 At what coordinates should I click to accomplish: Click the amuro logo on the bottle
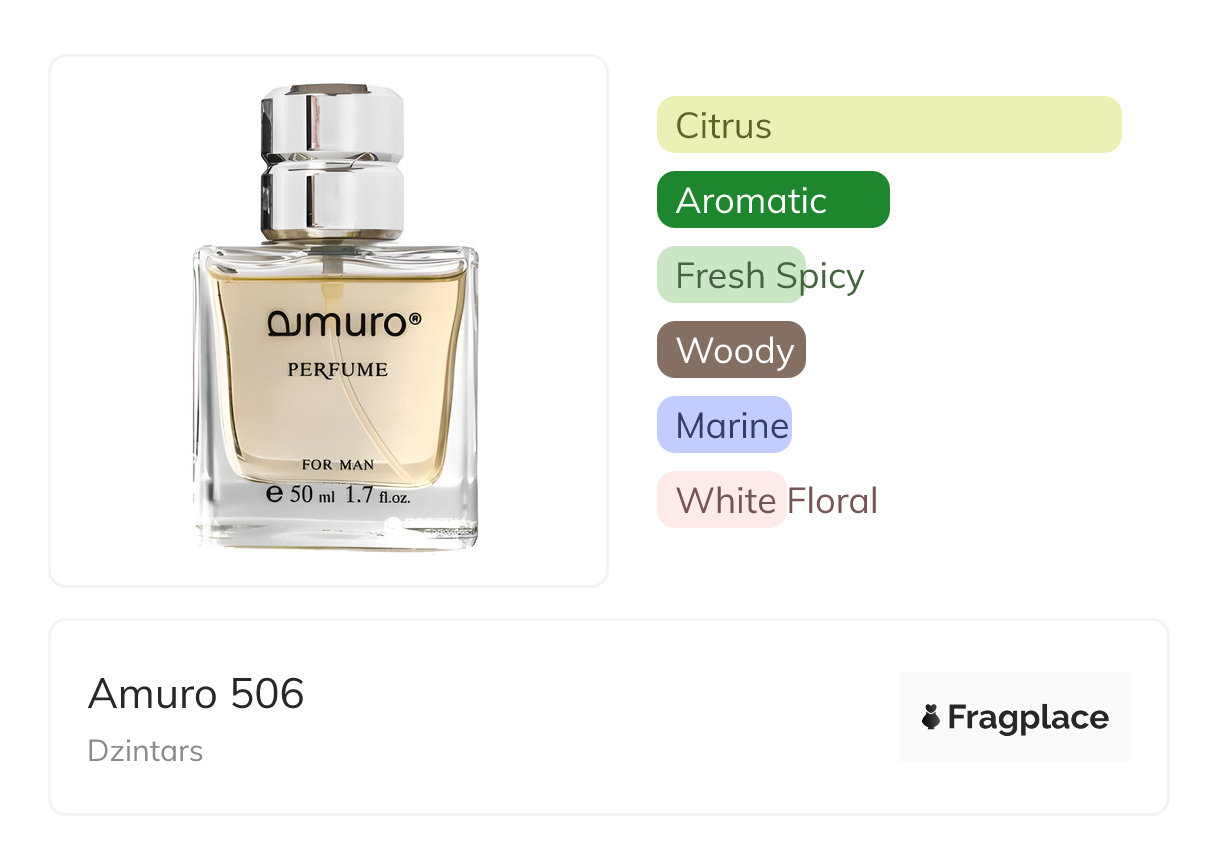pos(338,322)
